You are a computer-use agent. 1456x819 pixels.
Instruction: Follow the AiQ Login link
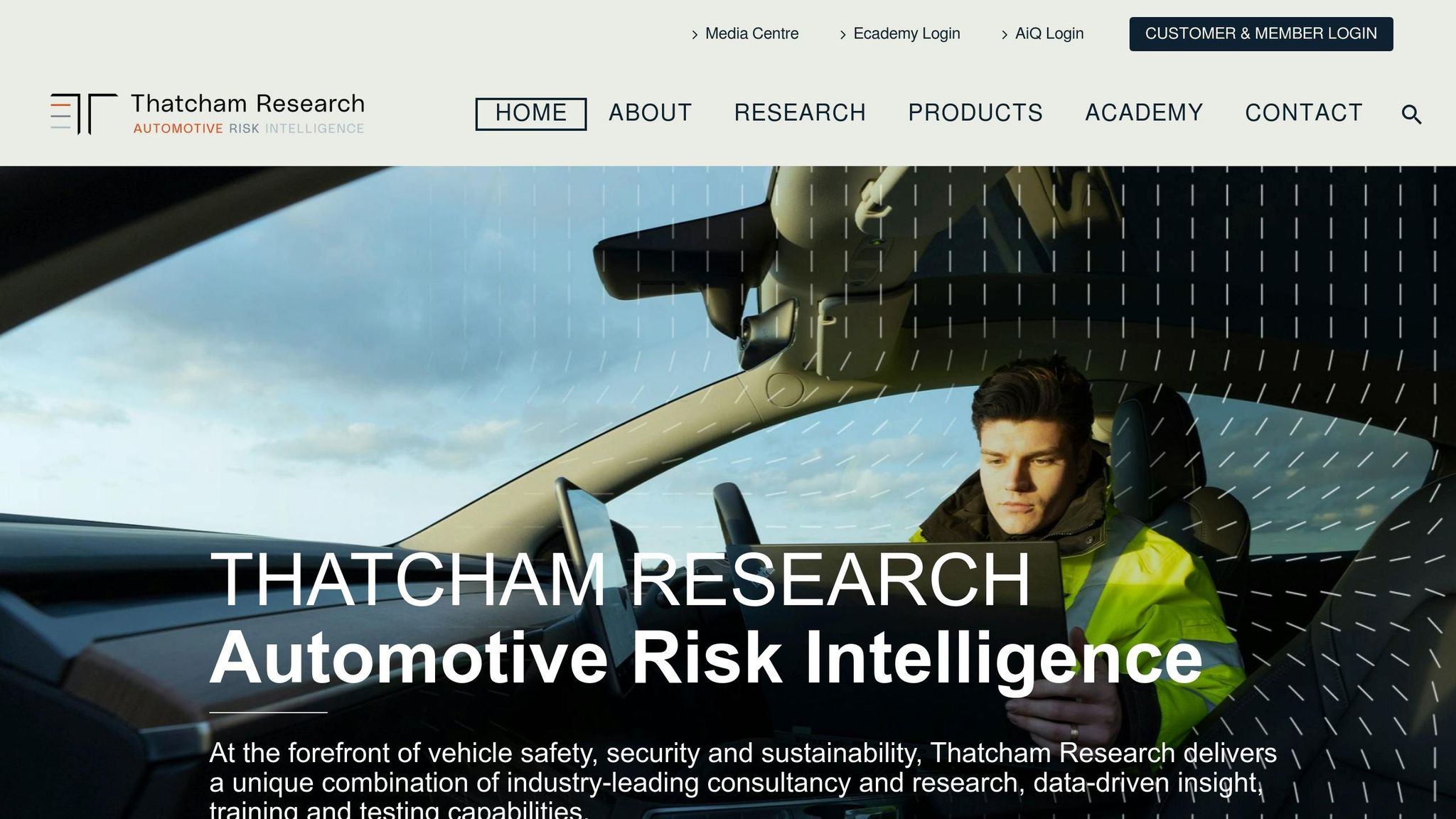point(1049,33)
